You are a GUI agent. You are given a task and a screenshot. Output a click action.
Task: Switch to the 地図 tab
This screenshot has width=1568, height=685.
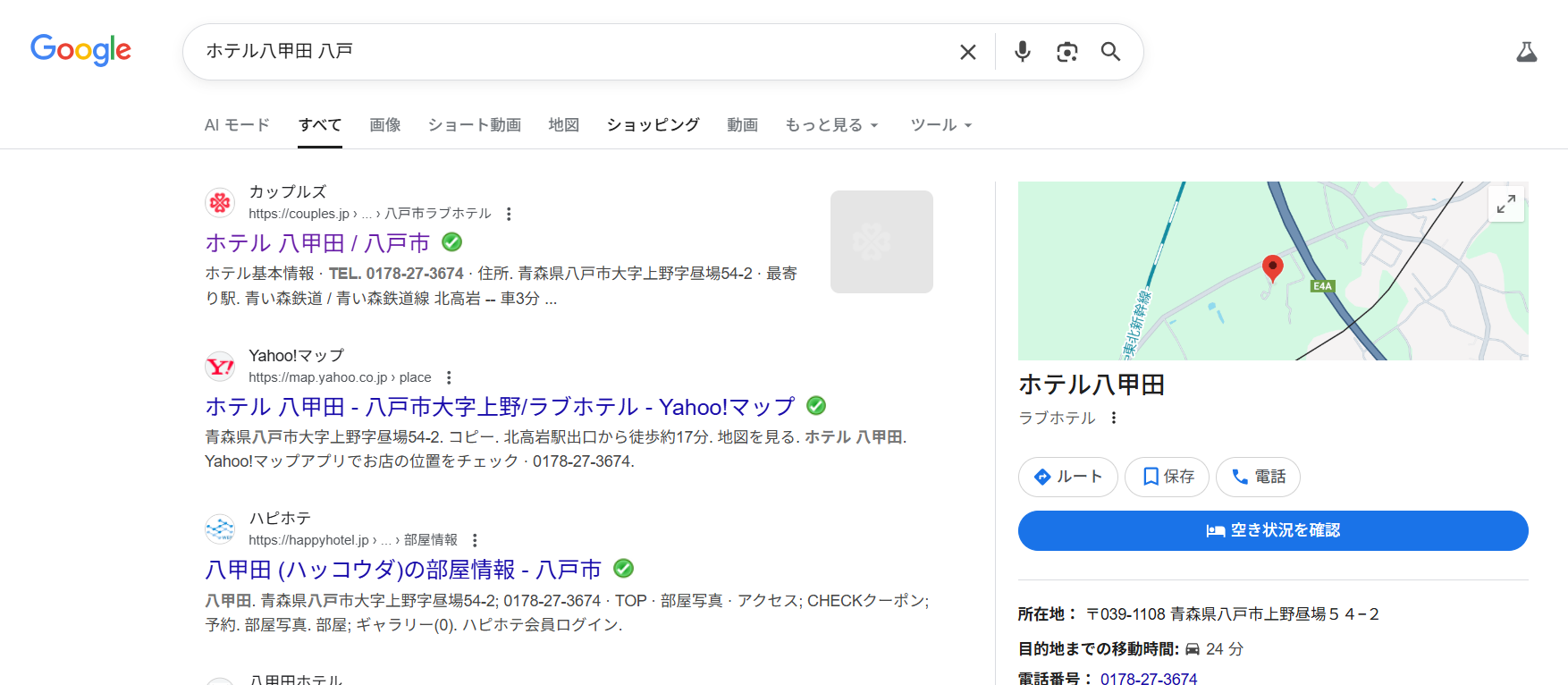click(x=563, y=125)
